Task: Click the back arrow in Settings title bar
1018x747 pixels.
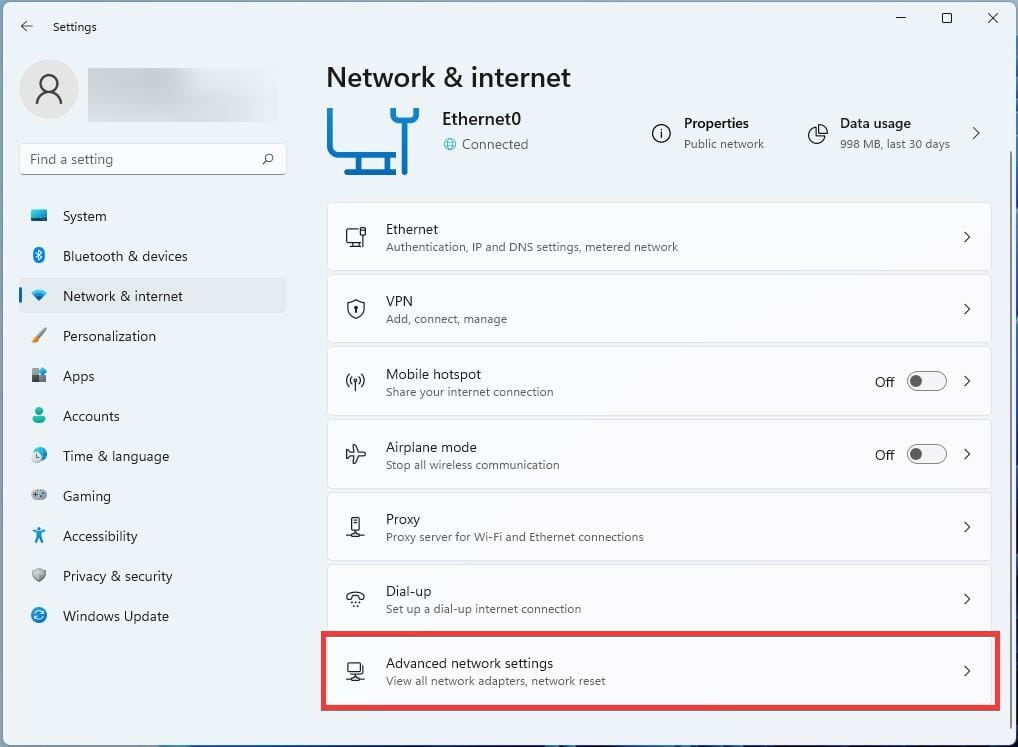Action: point(27,26)
